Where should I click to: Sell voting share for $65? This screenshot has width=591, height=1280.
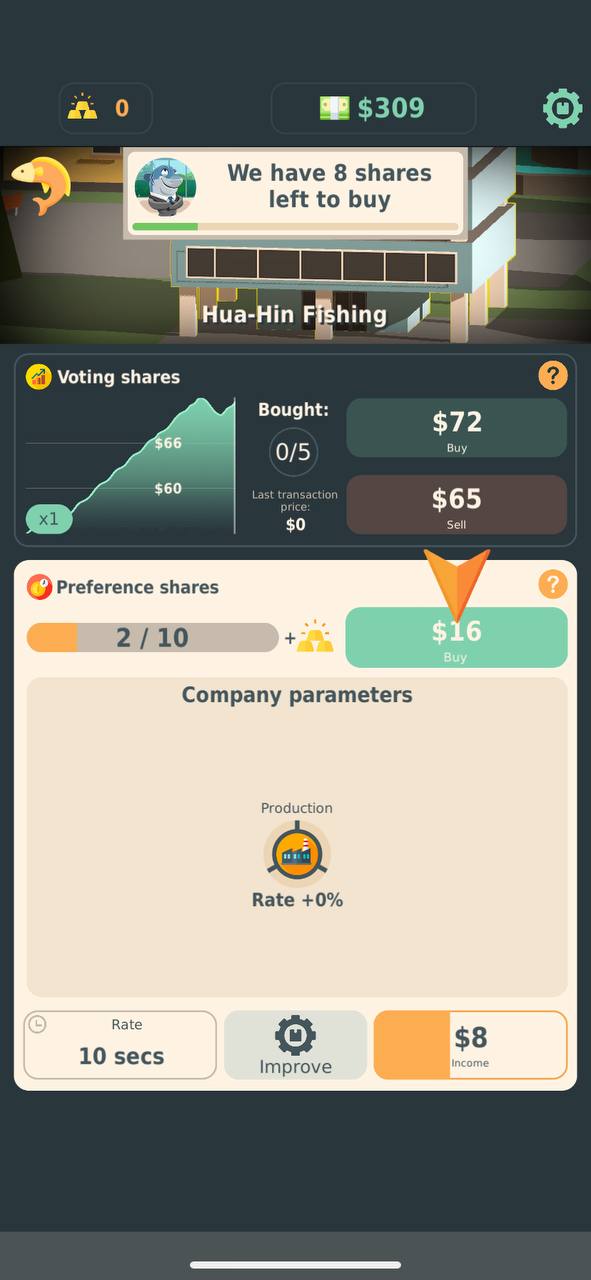(457, 504)
